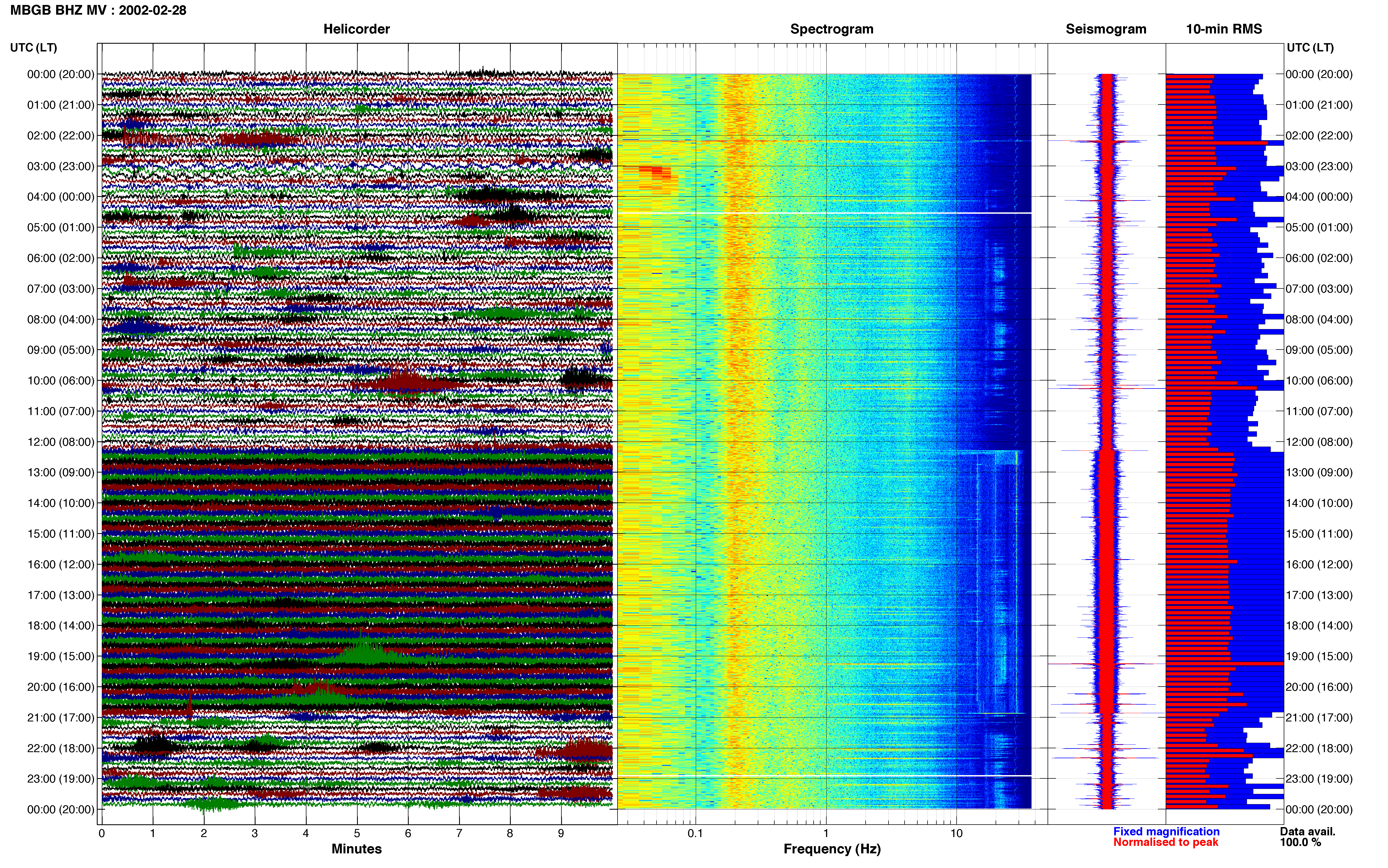Select the Seismogram panel heading
1388x868 pixels.
1106,29
